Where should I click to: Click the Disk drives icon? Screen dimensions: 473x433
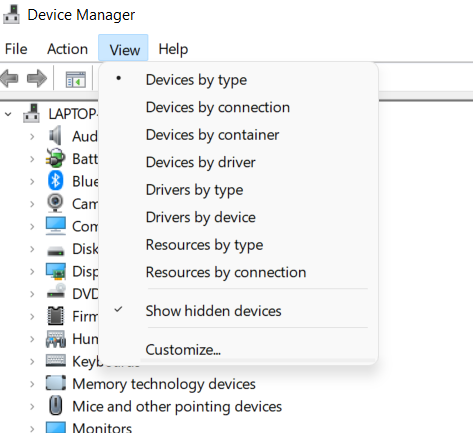point(56,250)
